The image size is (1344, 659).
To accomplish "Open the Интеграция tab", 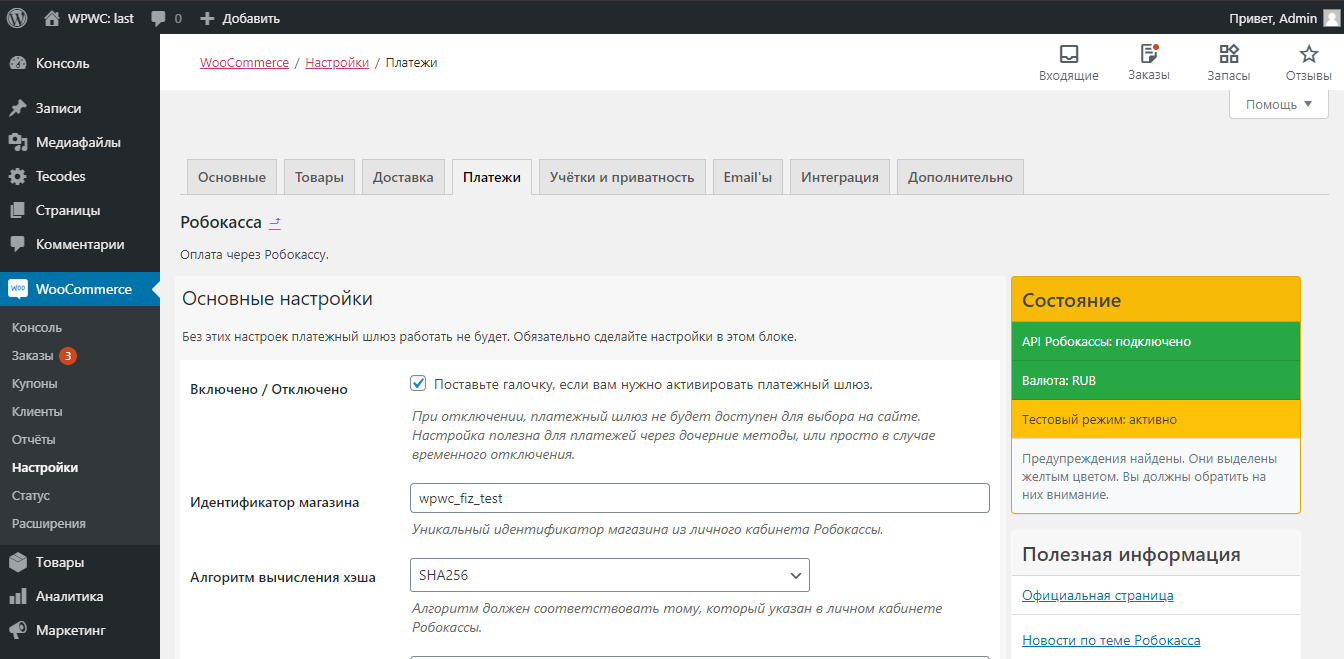I will pyautogui.click(x=840, y=177).
